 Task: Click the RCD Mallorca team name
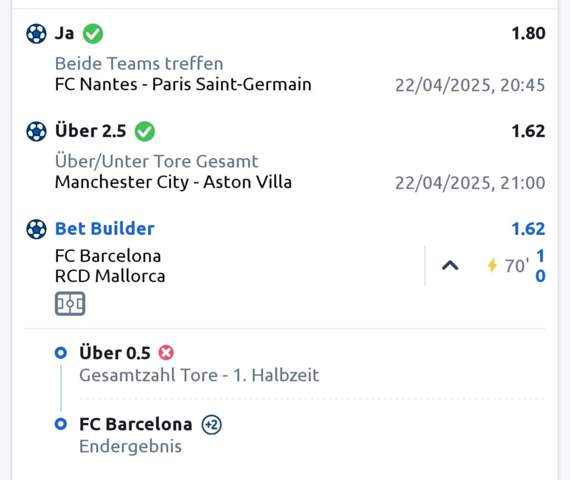(110, 276)
